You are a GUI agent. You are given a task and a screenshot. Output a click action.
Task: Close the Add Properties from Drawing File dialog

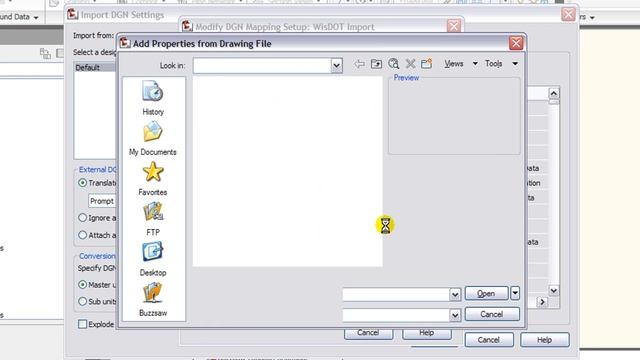[x=516, y=43]
